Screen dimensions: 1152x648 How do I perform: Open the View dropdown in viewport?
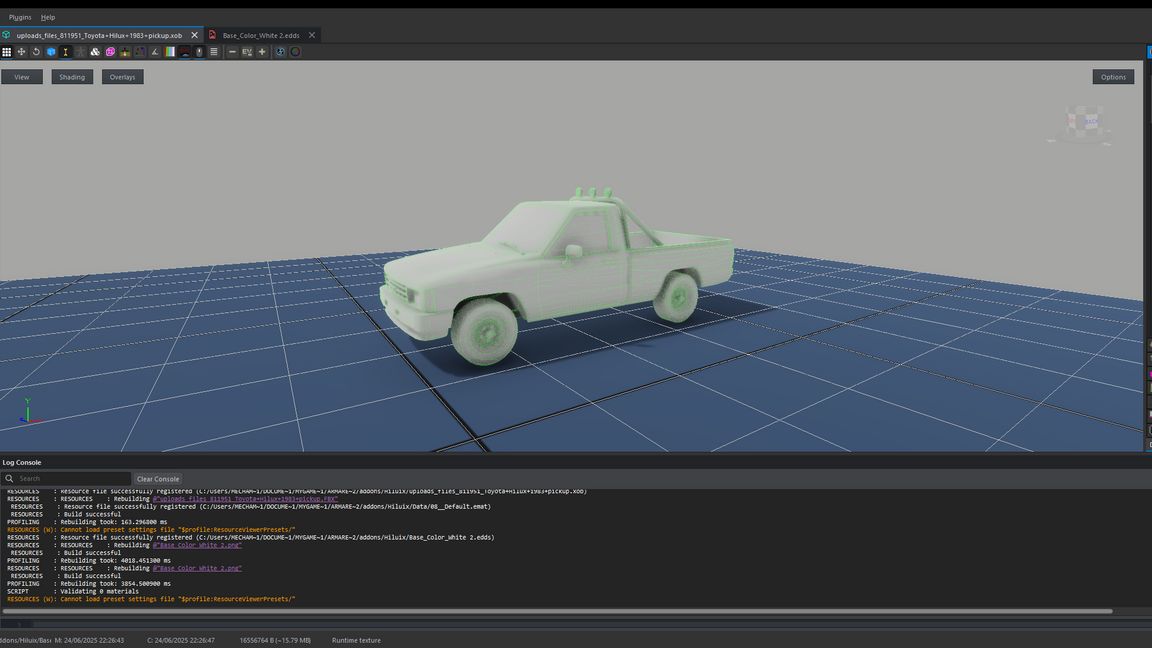(x=22, y=77)
